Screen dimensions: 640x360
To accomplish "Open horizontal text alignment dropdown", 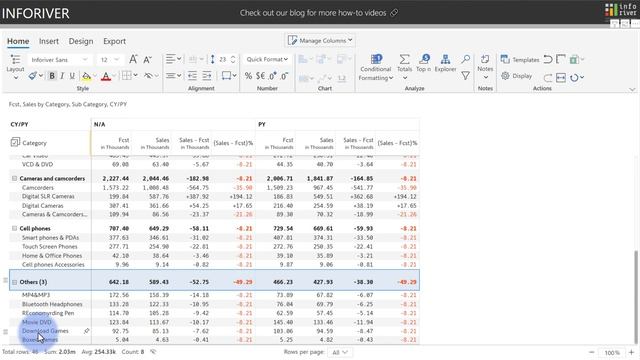I will pyautogui.click(x=173, y=59).
